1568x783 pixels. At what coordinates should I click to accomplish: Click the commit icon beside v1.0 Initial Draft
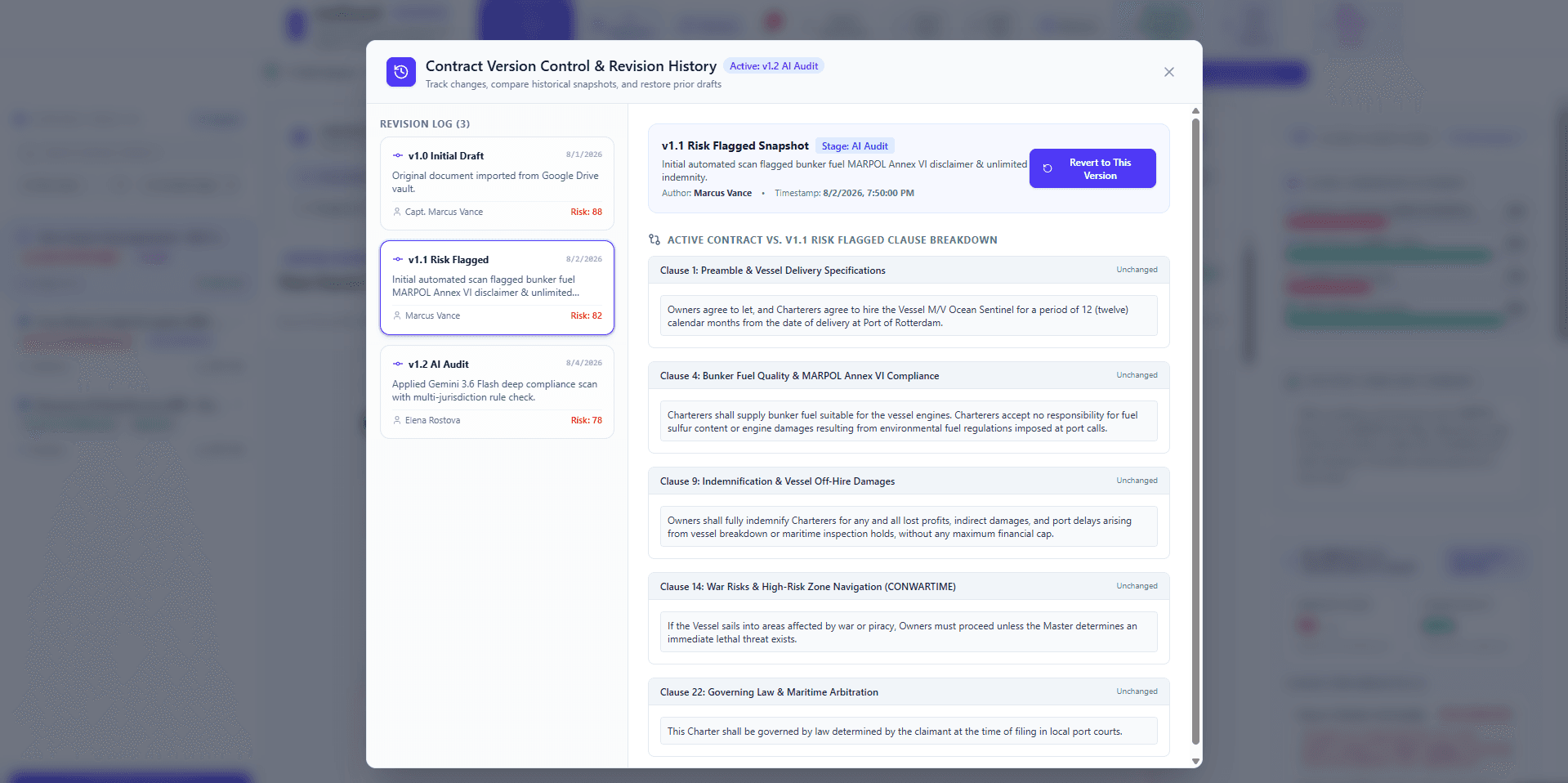click(398, 155)
